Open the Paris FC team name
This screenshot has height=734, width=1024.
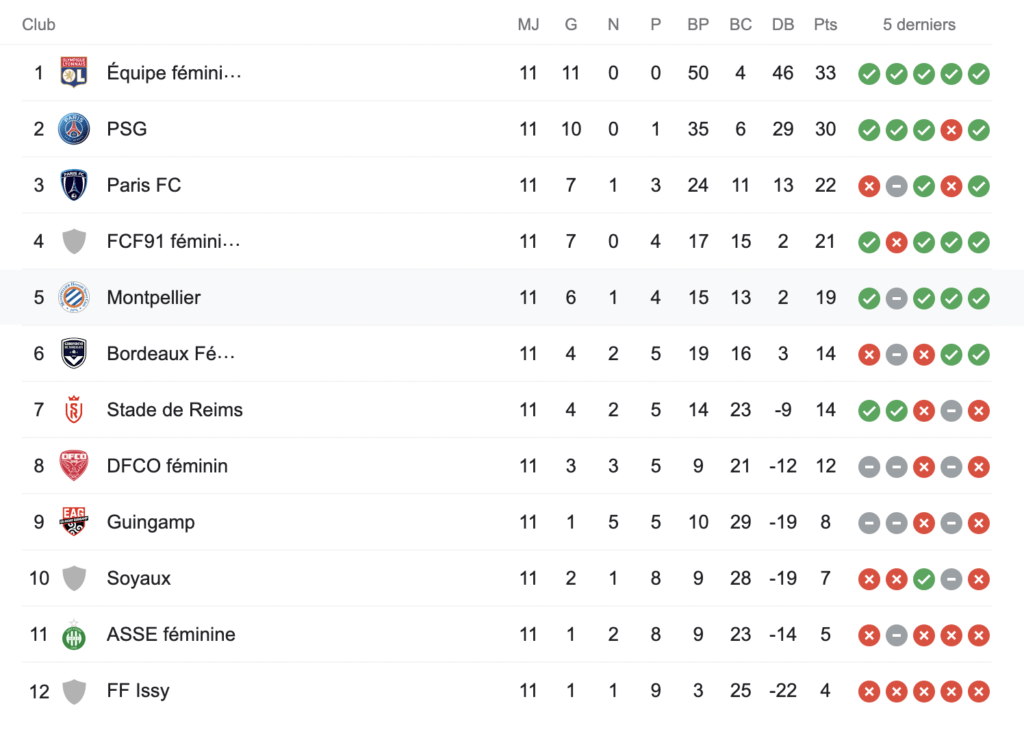(x=144, y=185)
